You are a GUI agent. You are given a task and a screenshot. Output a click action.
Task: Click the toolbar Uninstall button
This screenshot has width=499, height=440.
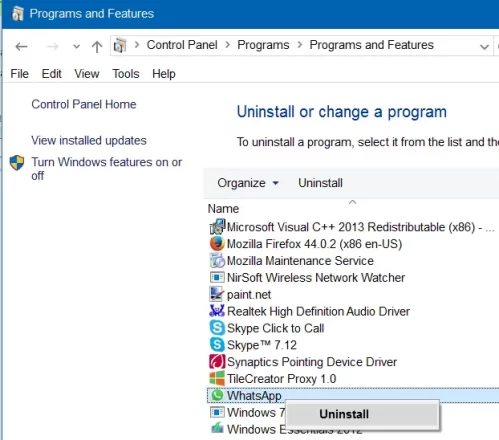320,183
